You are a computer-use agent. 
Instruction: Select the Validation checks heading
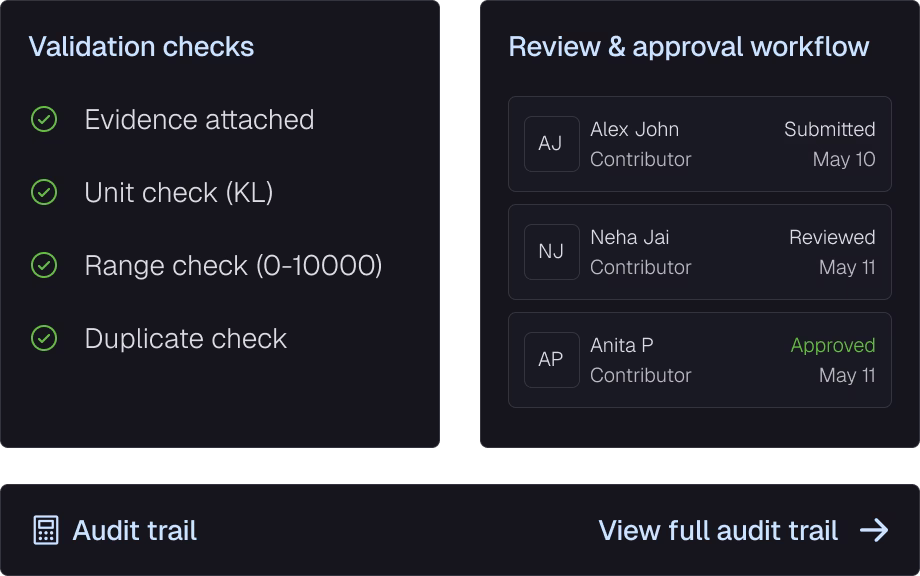tap(141, 46)
